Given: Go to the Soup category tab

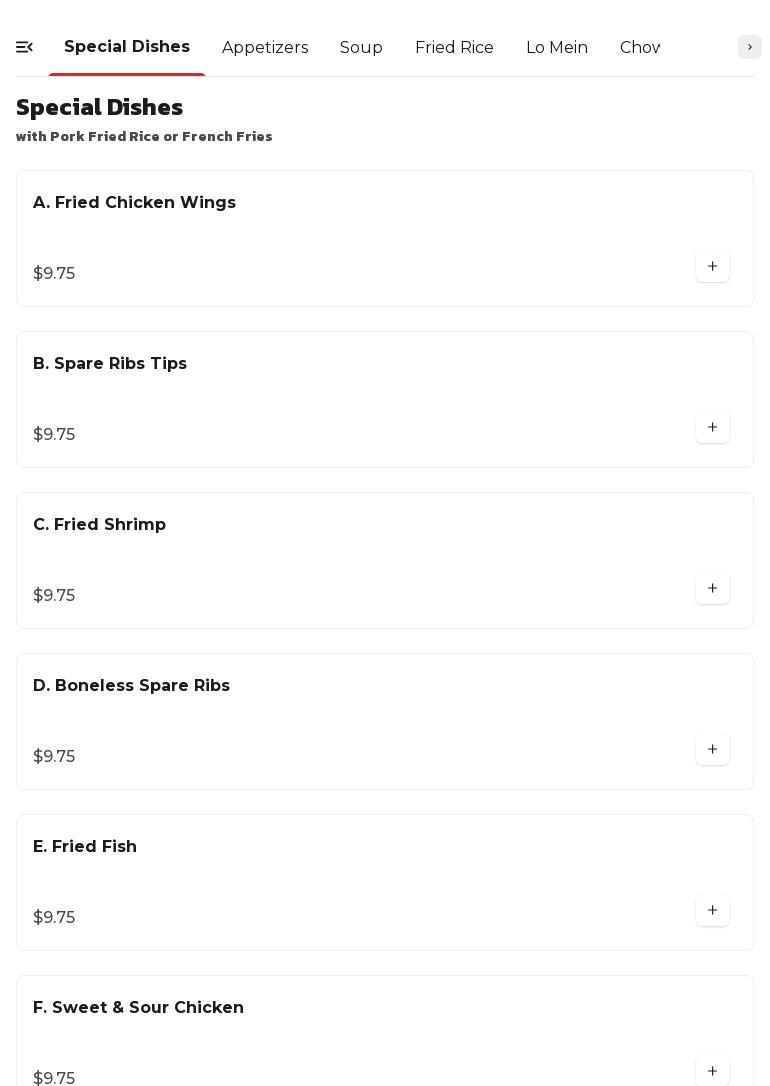Looking at the screenshot, I should (361, 48).
